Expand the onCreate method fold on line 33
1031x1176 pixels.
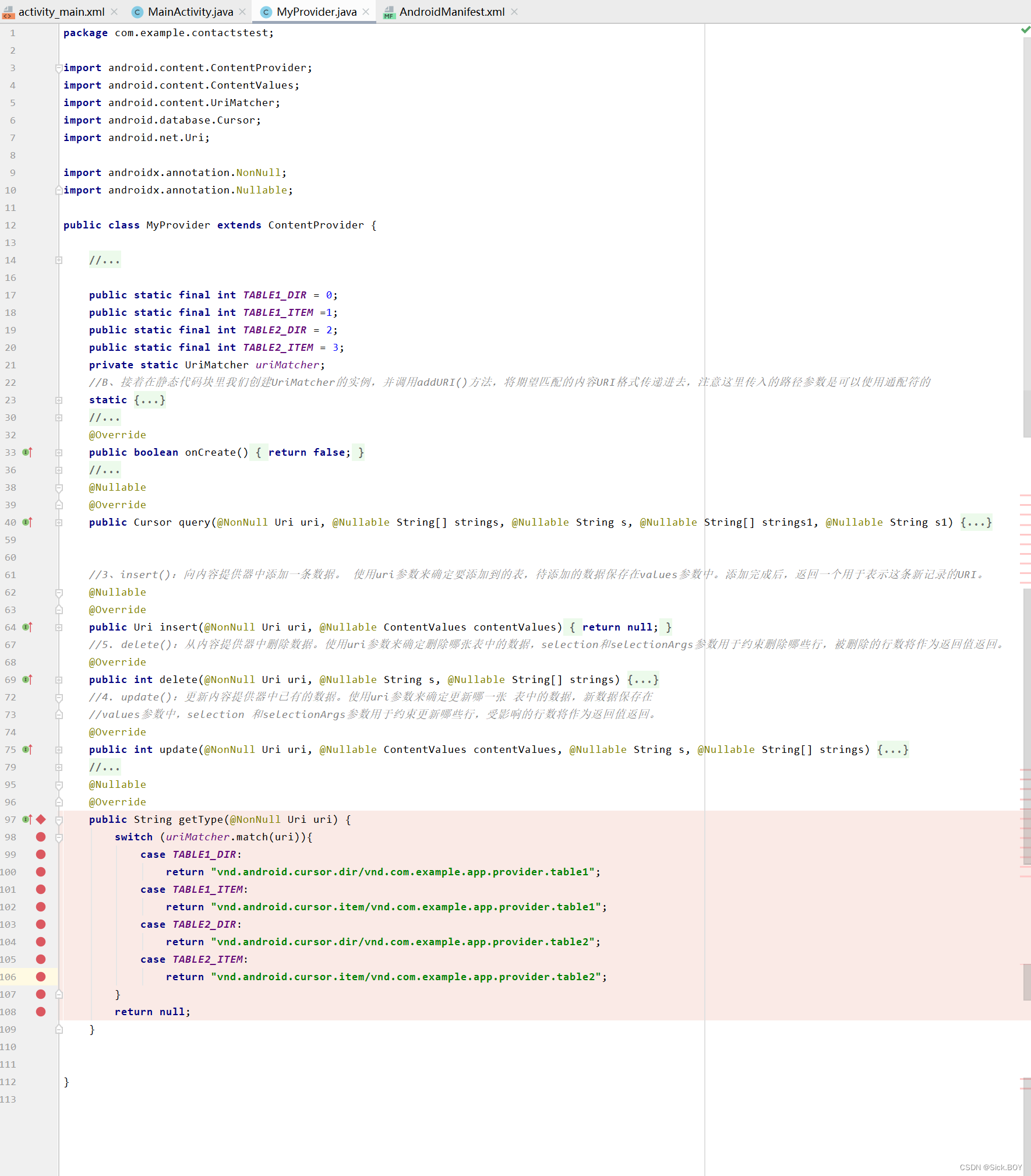59,453
